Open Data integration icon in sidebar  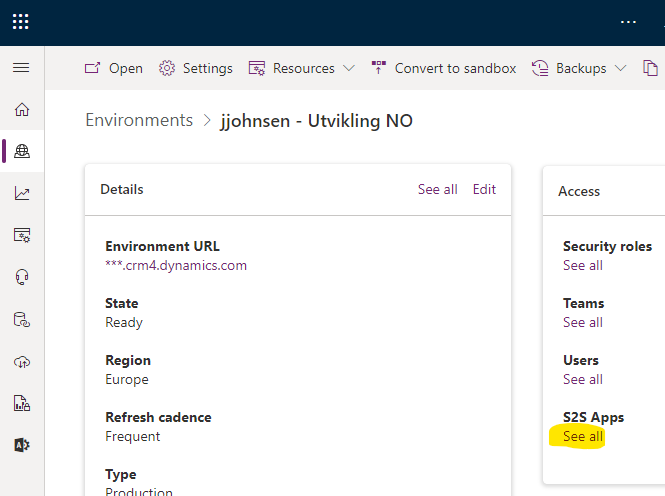(22, 319)
